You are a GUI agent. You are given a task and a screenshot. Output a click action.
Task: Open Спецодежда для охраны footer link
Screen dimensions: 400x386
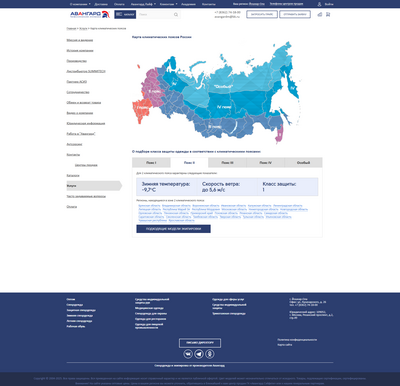[151, 314]
